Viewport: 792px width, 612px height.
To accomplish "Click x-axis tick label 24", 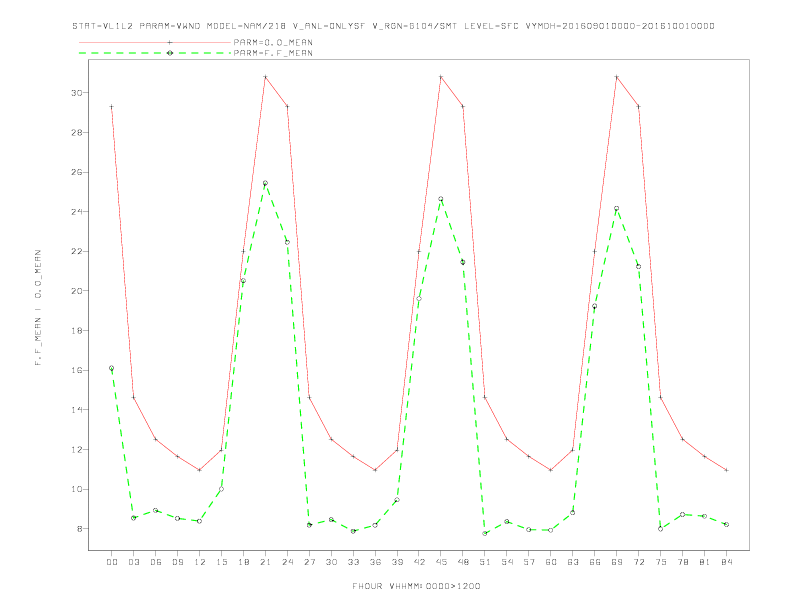I will coord(287,562).
